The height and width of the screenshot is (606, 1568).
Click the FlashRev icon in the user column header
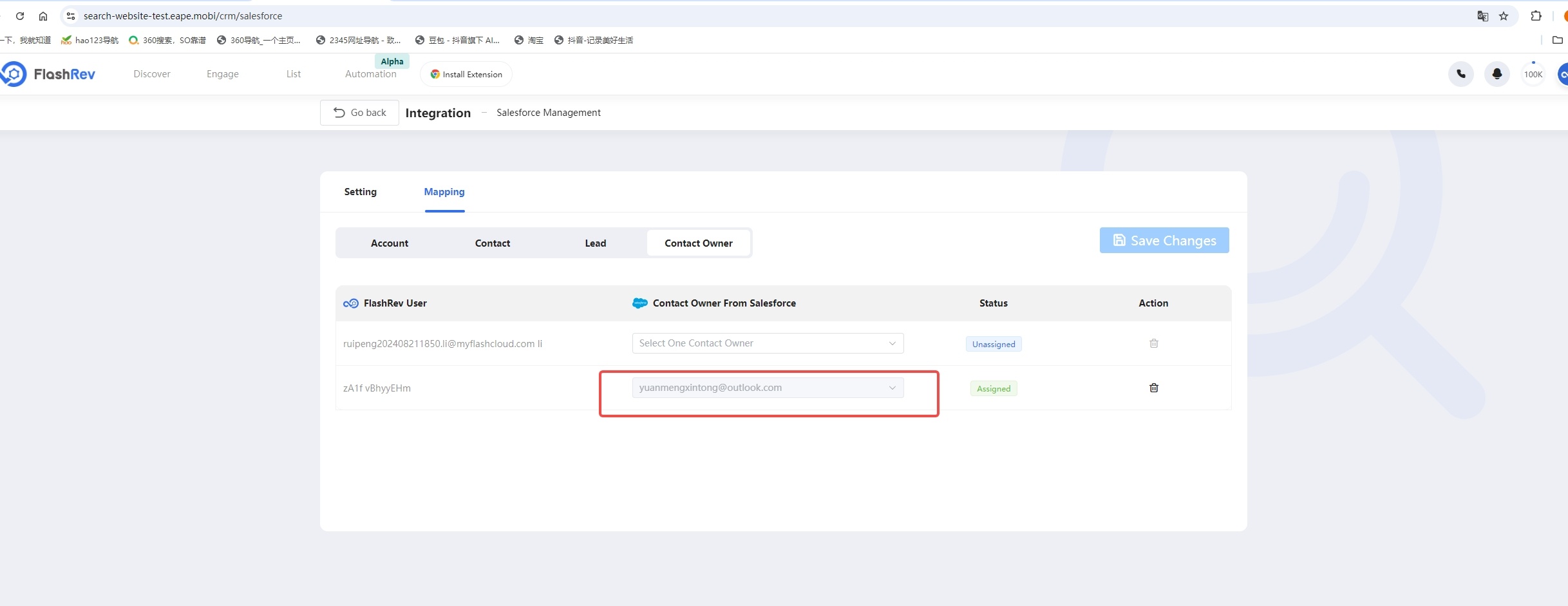pyautogui.click(x=351, y=303)
